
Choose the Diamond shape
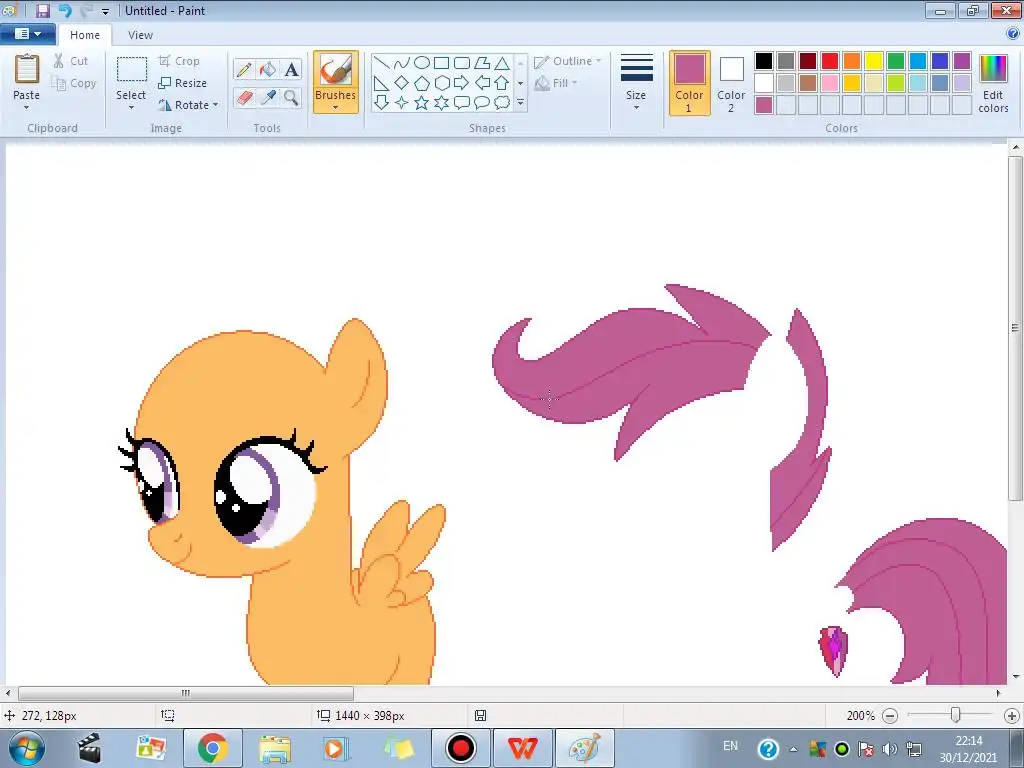point(402,83)
